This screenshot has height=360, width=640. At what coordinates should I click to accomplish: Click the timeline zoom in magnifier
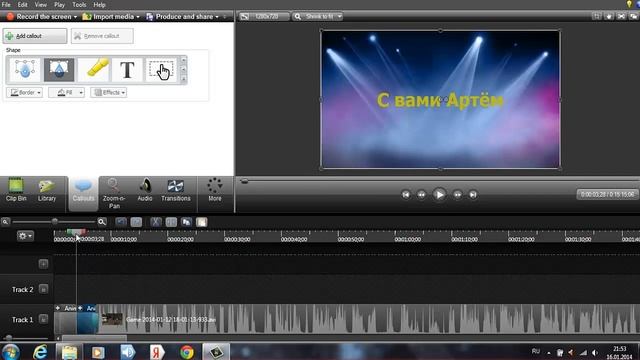pos(102,222)
